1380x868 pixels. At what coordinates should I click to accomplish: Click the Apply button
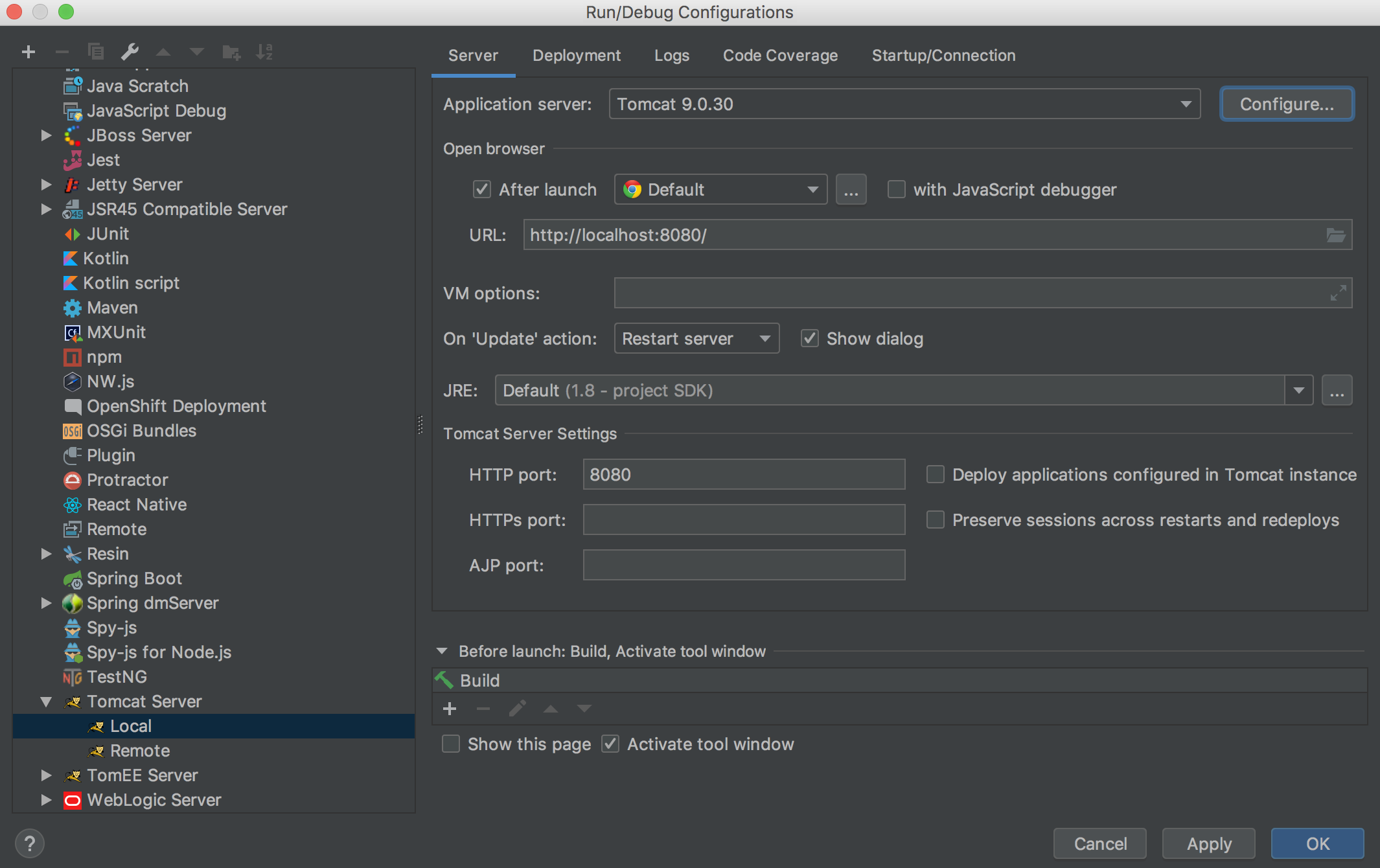pos(1208,843)
